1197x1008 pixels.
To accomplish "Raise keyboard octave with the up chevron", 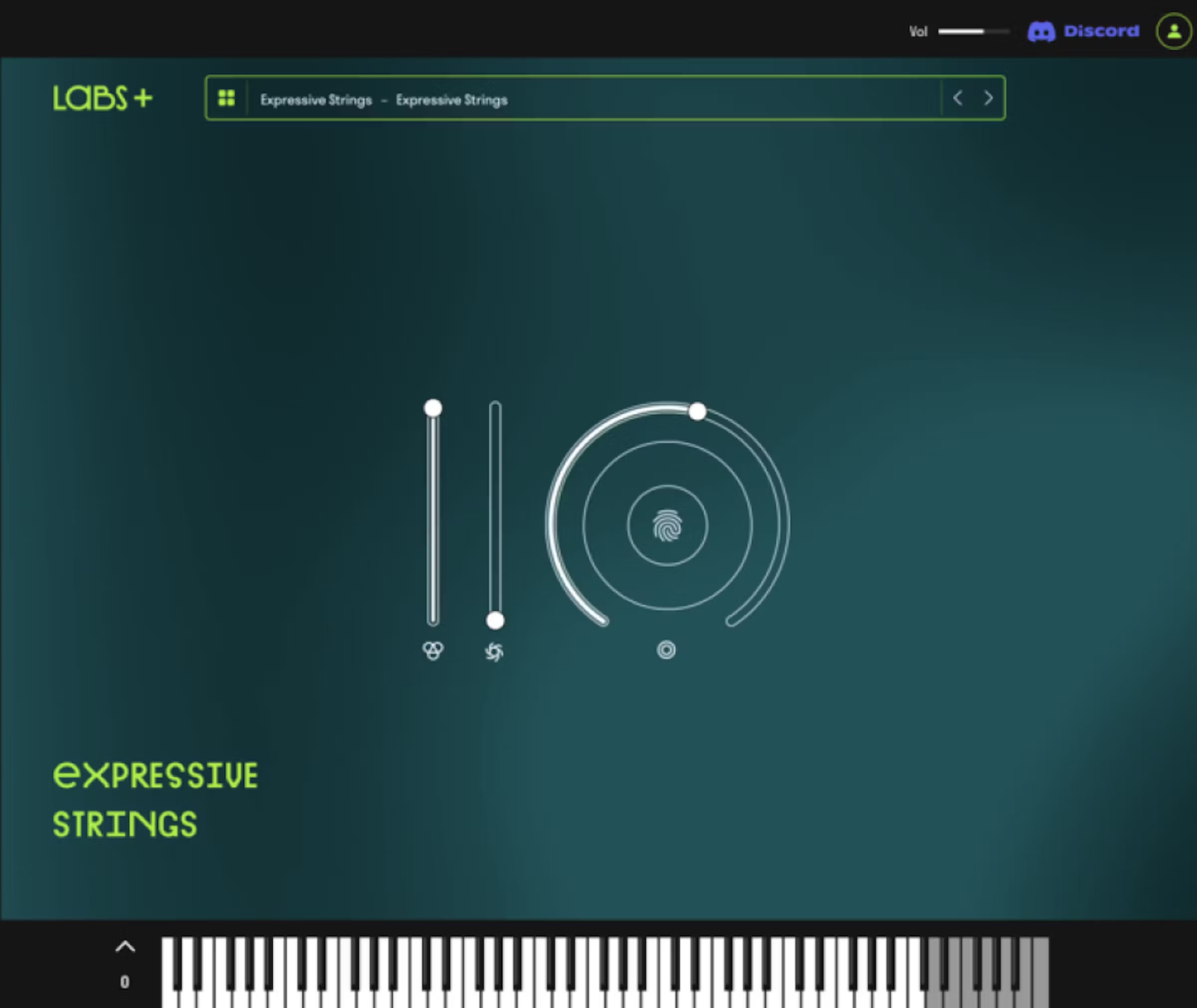I will 125,947.
